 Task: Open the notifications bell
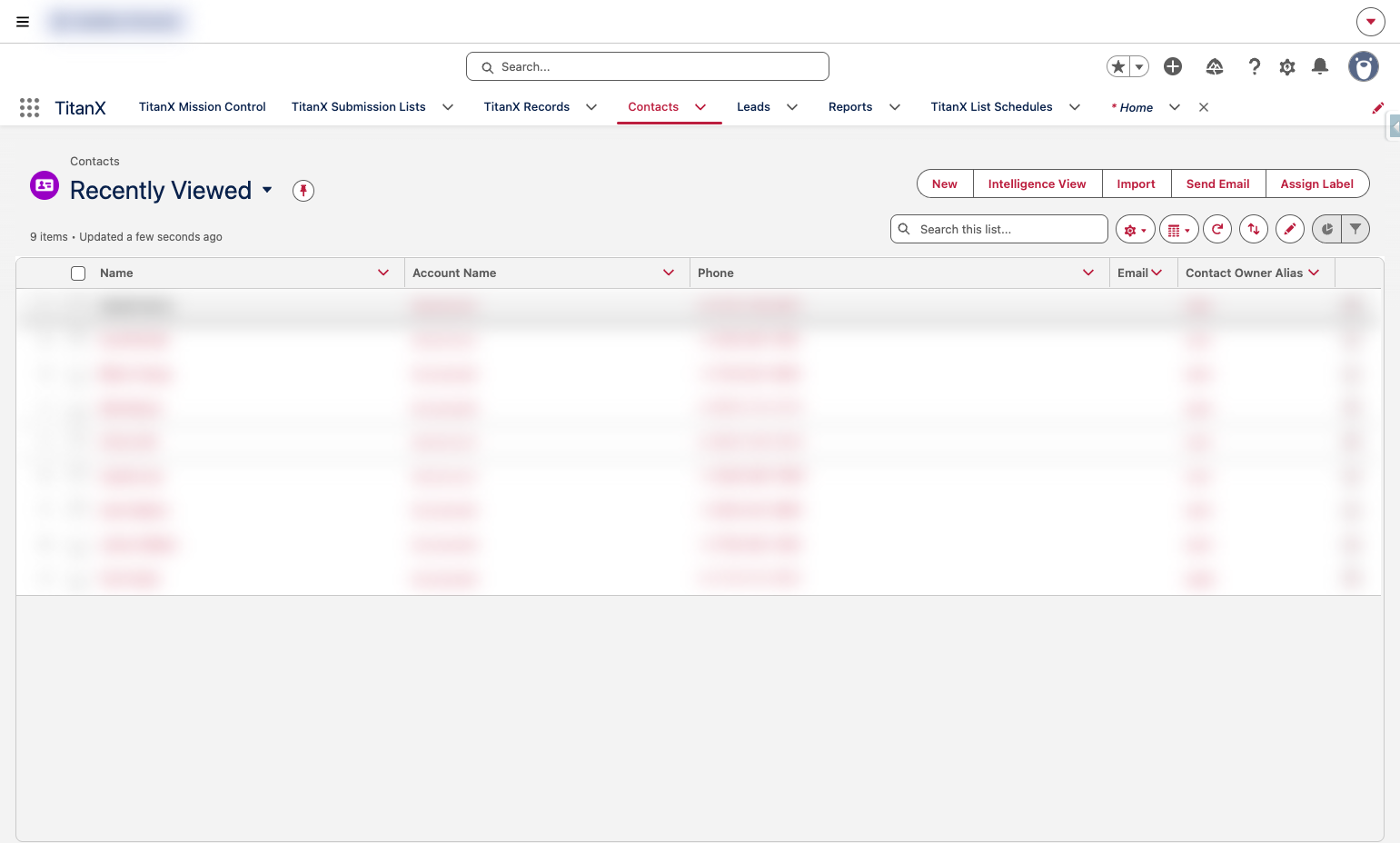coord(1320,66)
